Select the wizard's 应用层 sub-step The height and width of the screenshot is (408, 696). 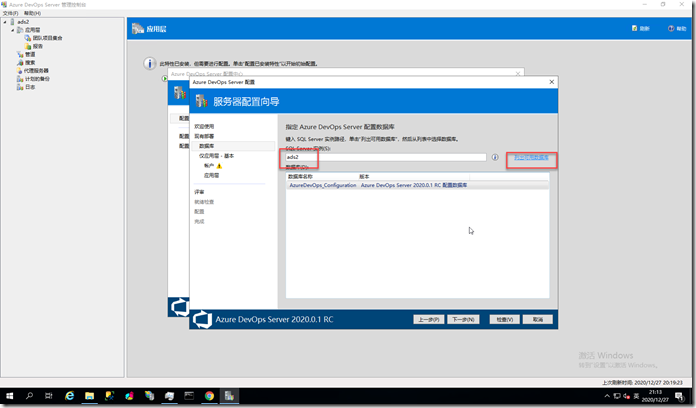(x=211, y=175)
